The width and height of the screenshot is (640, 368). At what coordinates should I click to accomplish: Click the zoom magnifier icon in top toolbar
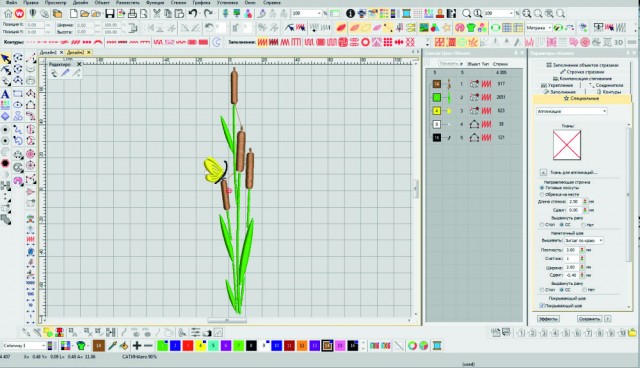(466, 13)
